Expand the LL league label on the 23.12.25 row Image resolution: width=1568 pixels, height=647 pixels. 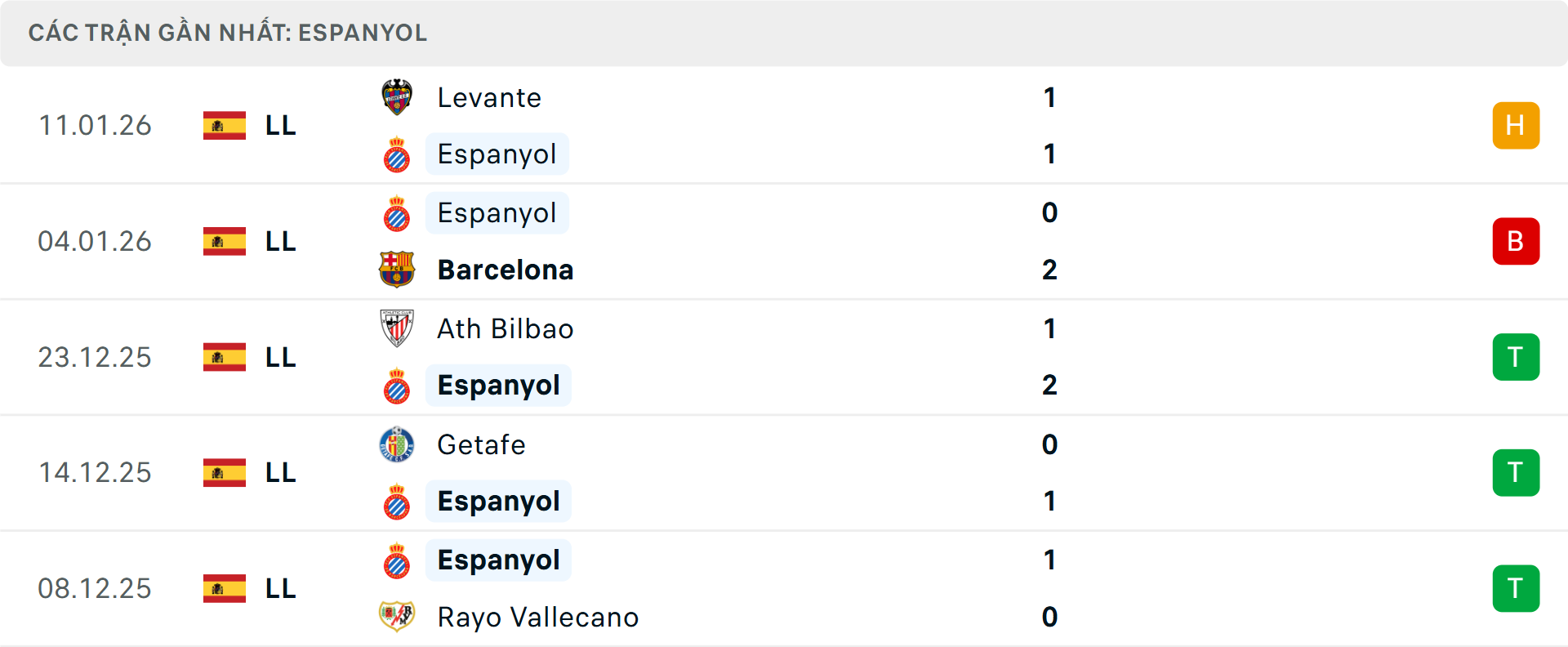pos(279,357)
